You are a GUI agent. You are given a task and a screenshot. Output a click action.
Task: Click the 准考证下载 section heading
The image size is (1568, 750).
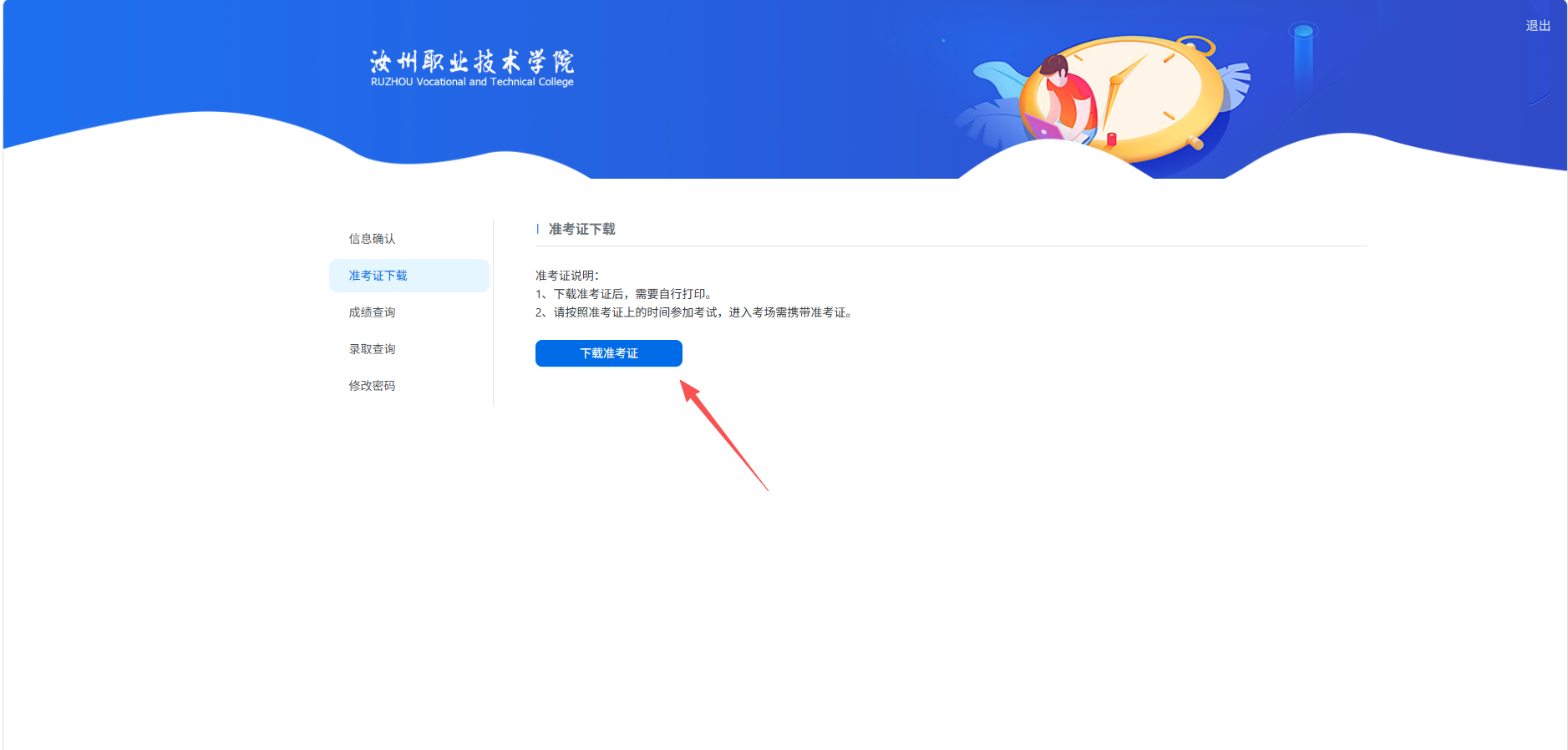581,229
